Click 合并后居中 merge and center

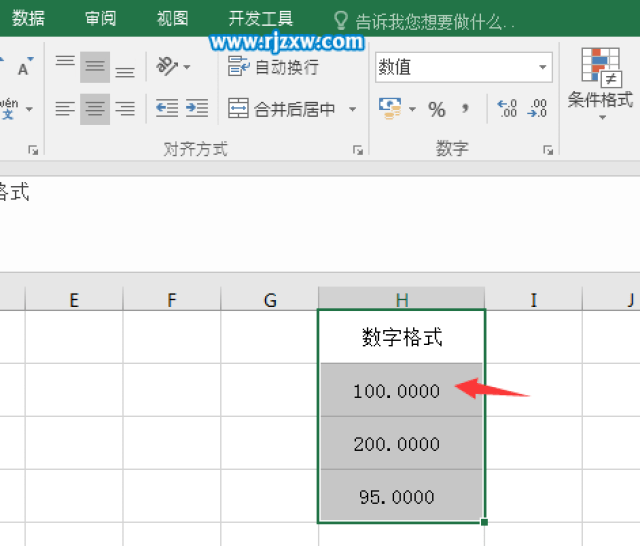282,109
